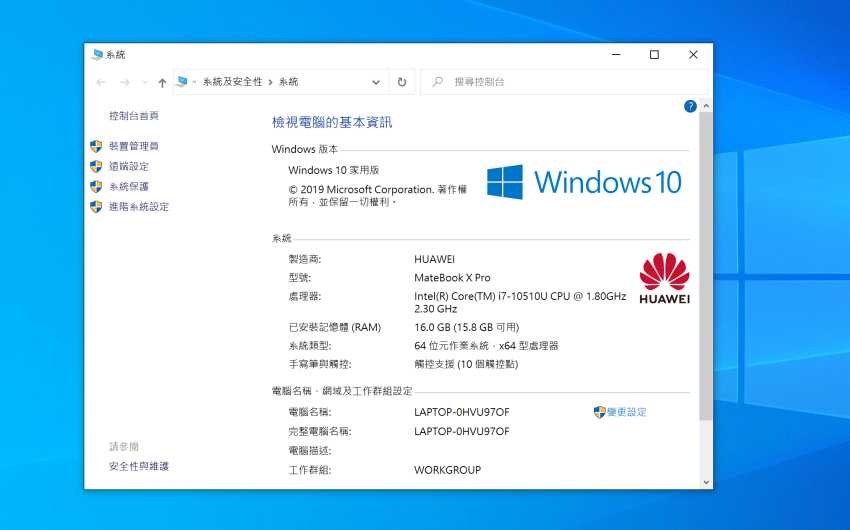This screenshot has width=850, height=530.
Task: Click the search magnifier icon
Action: [x=437, y=82]
